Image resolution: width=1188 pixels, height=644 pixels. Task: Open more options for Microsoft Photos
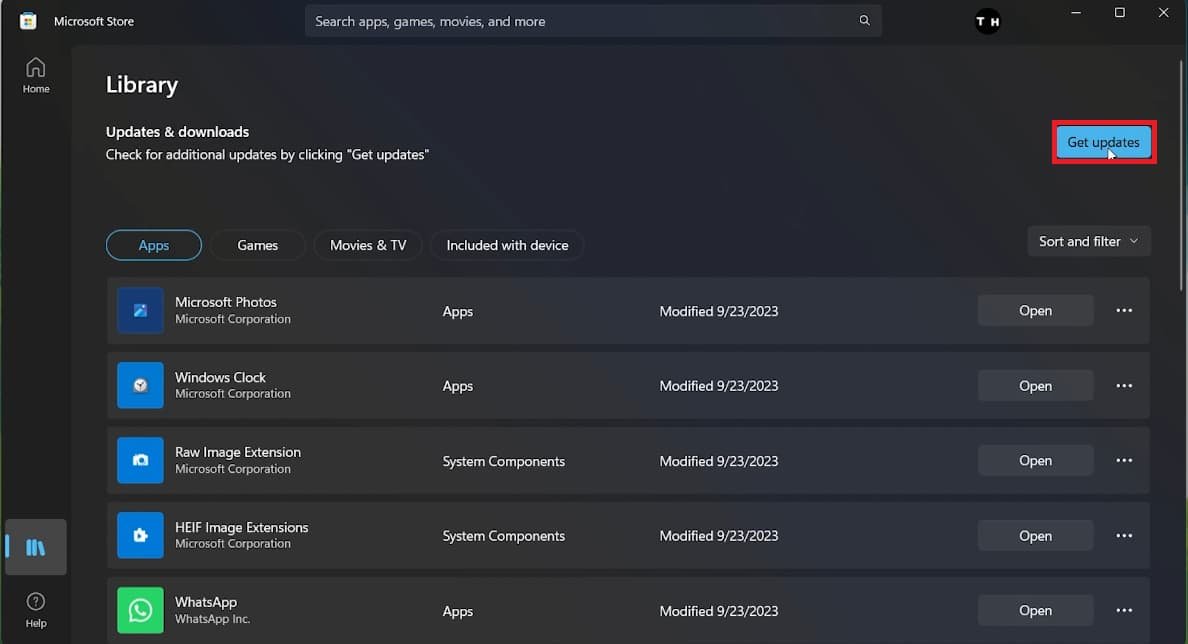(x=1124, y=311)
